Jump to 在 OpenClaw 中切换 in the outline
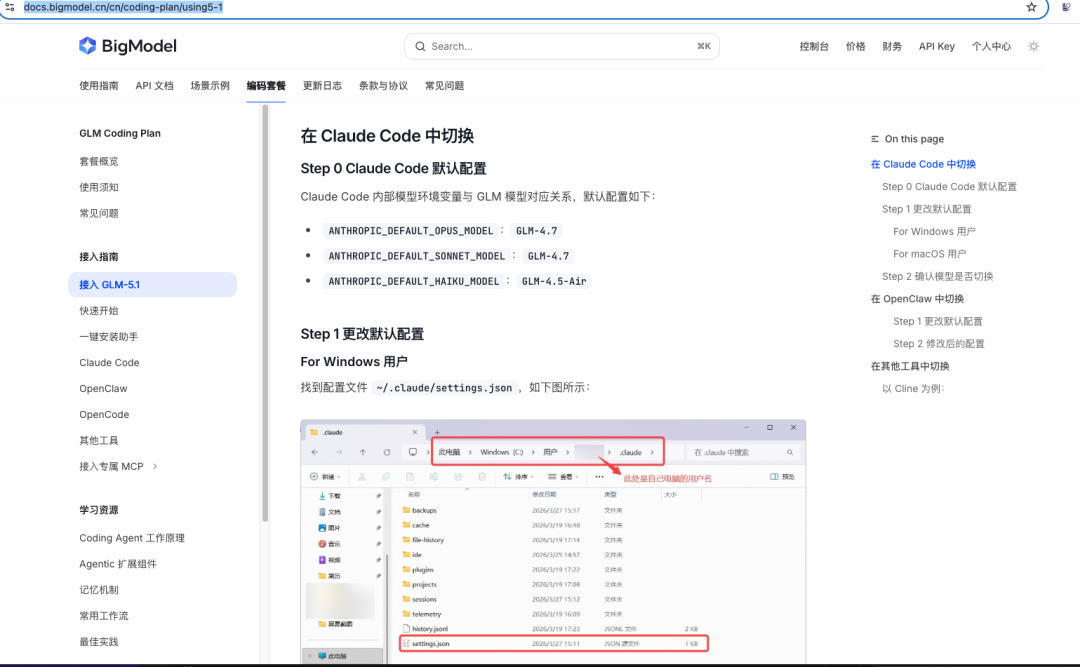The image size is (1080, 667). tap(917, 299)
